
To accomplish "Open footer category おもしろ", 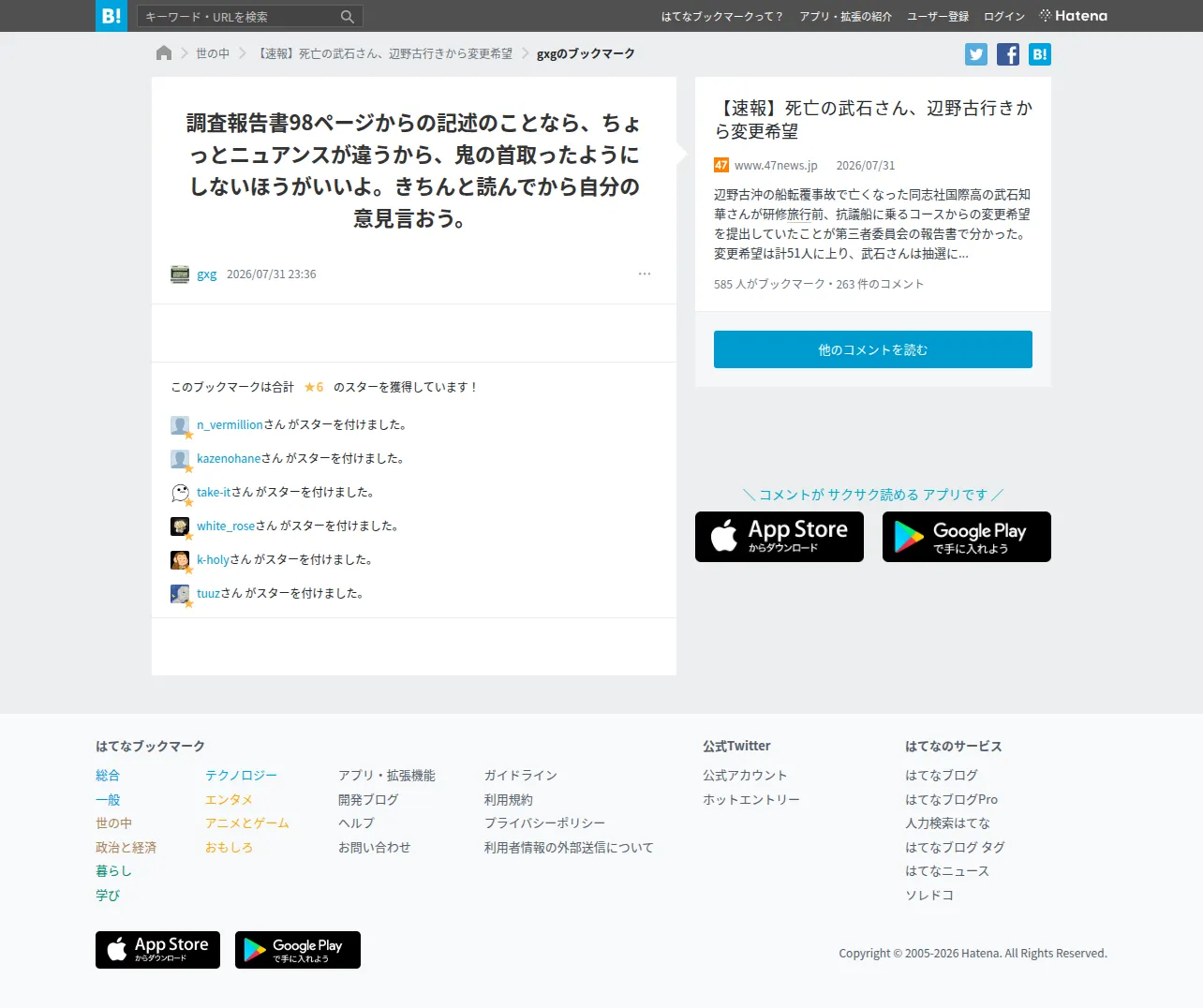I will point(229,848).
